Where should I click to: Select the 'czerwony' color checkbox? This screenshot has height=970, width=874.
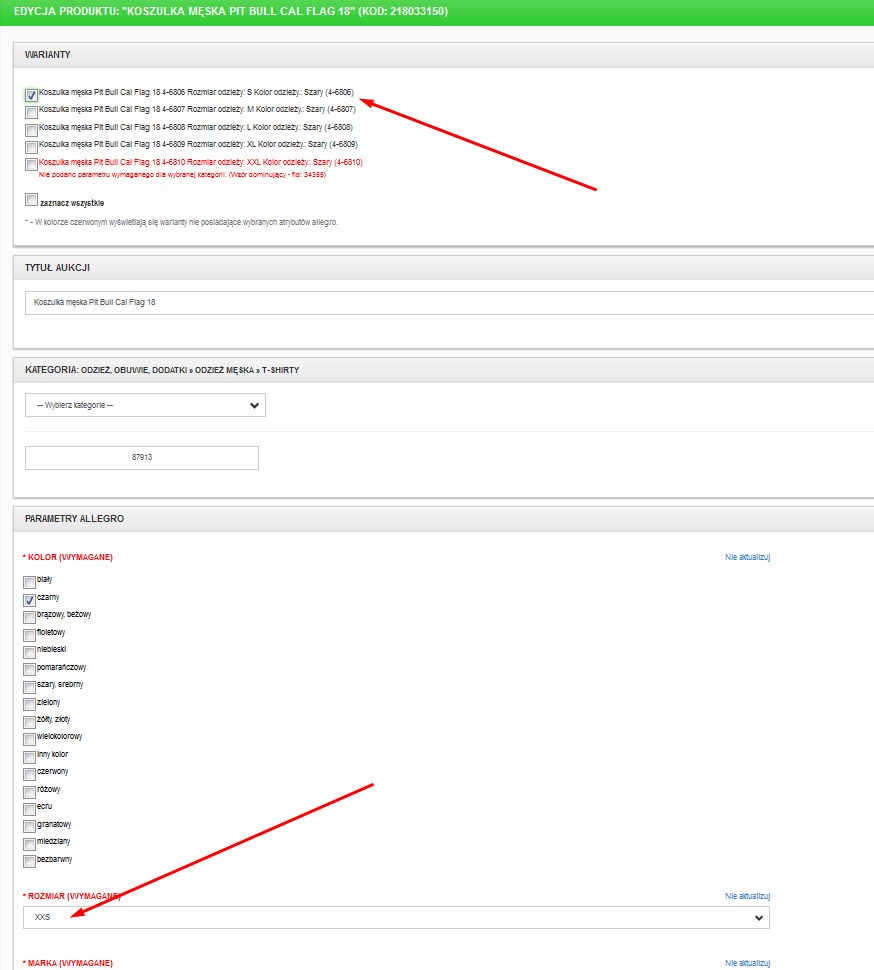tap(30, 774)
